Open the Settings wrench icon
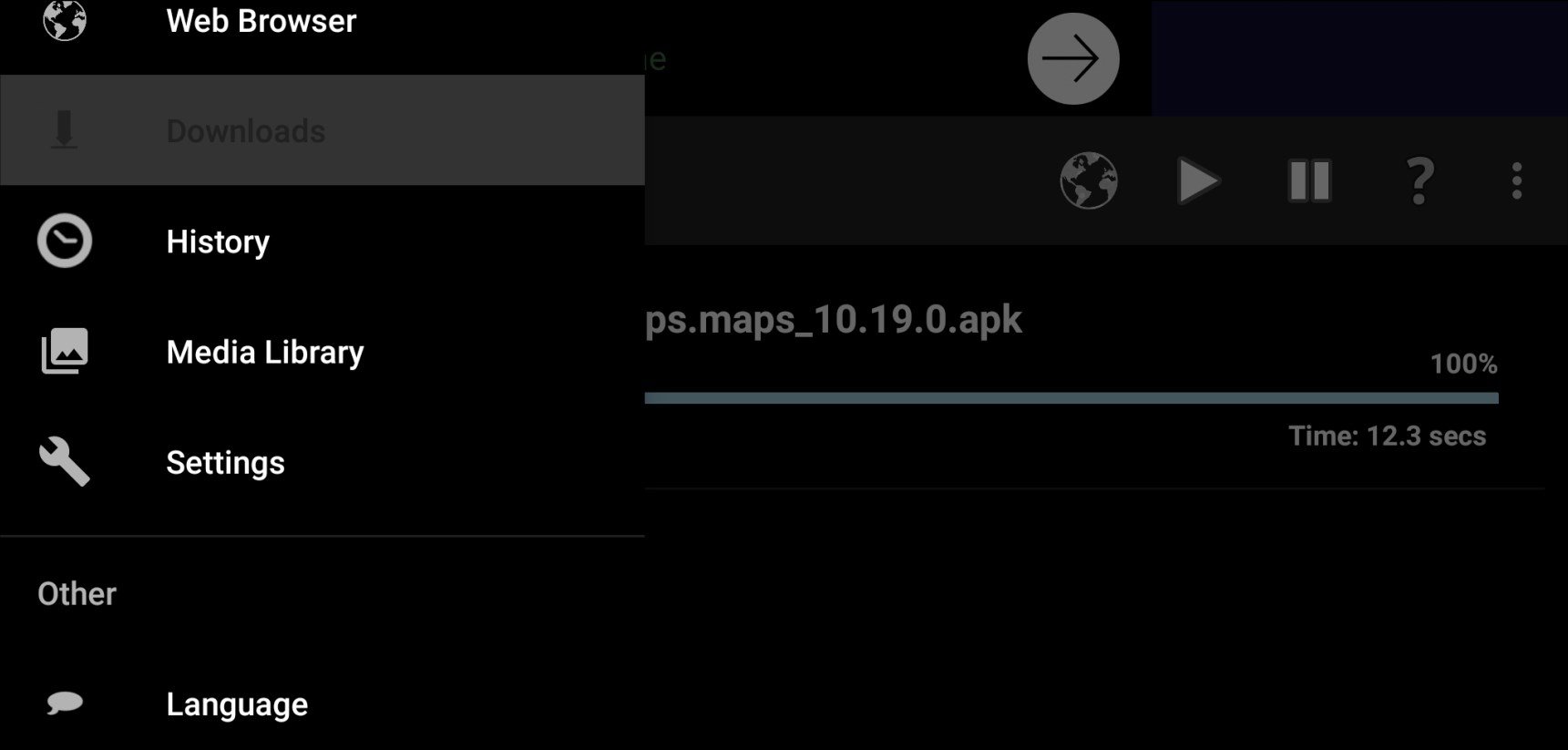Image resolution: width=1568 pixels, height=750 pixels. pyautogui.click(x=64, y=461)
